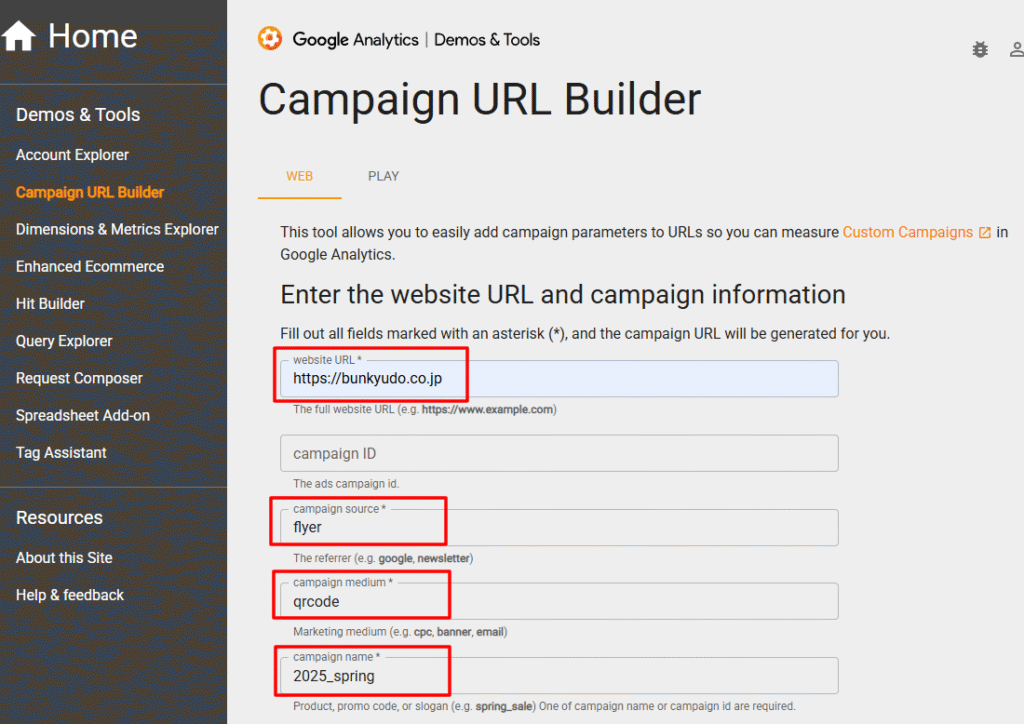Click the account sign-in icon
The image size is (1024, 724).
[x=1016, y=49]
